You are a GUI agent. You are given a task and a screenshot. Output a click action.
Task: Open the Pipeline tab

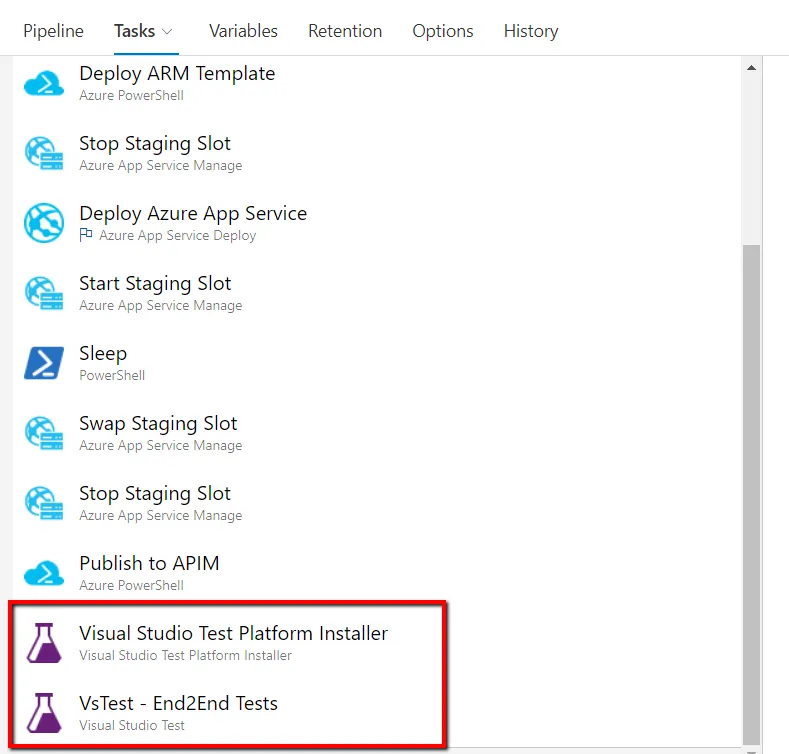(x=53, y=31)
